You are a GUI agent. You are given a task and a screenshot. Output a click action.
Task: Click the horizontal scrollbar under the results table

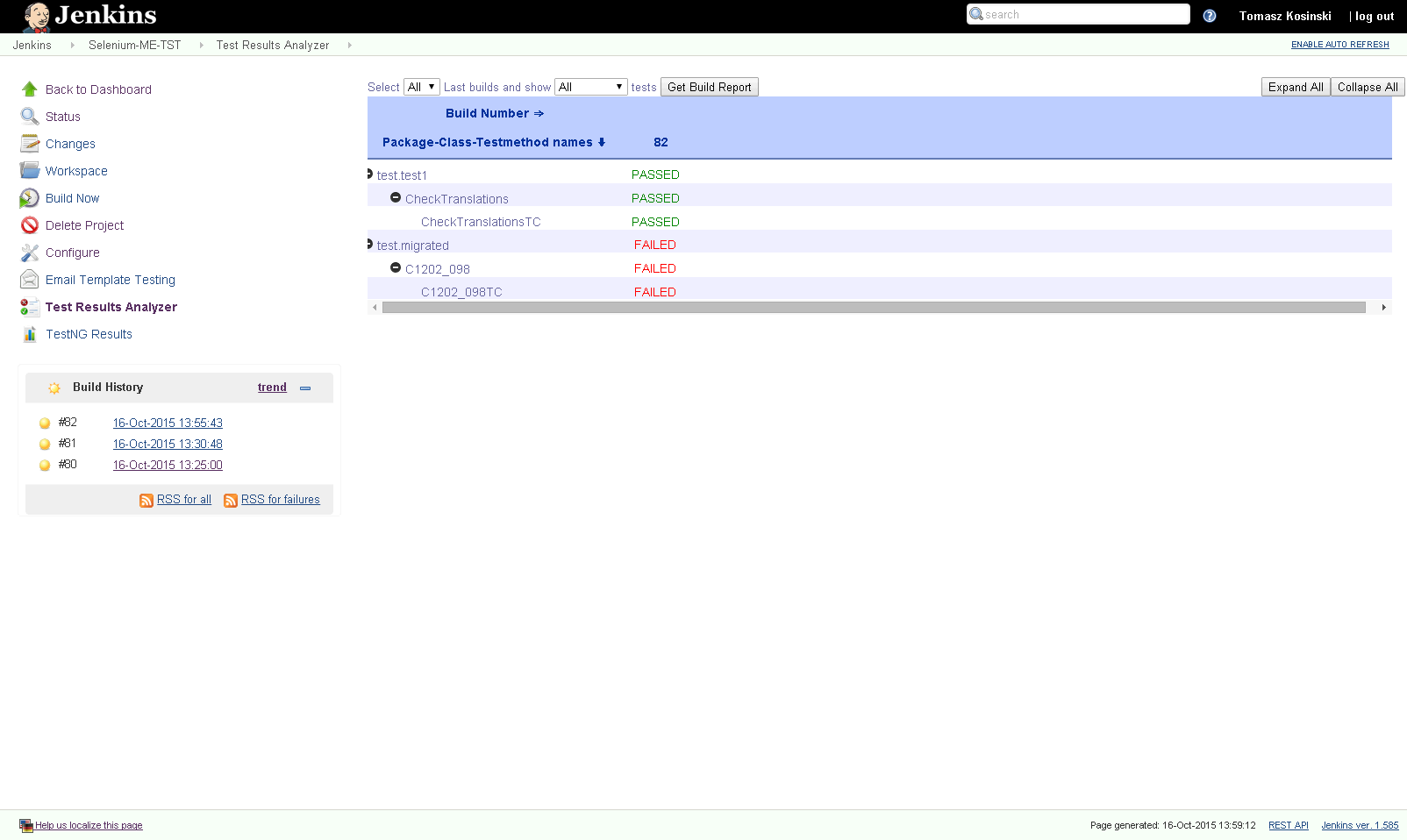[x=873, y=308]
